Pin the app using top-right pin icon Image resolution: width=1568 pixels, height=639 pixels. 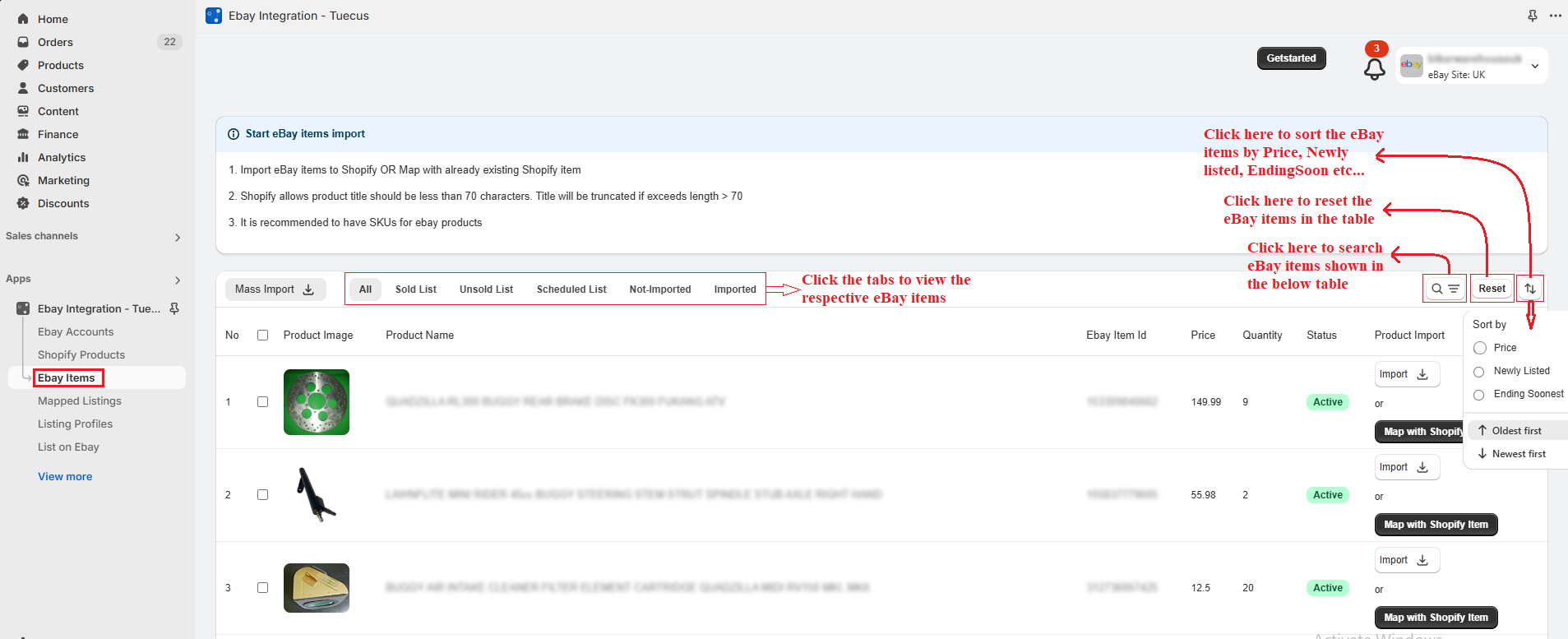1533,16
